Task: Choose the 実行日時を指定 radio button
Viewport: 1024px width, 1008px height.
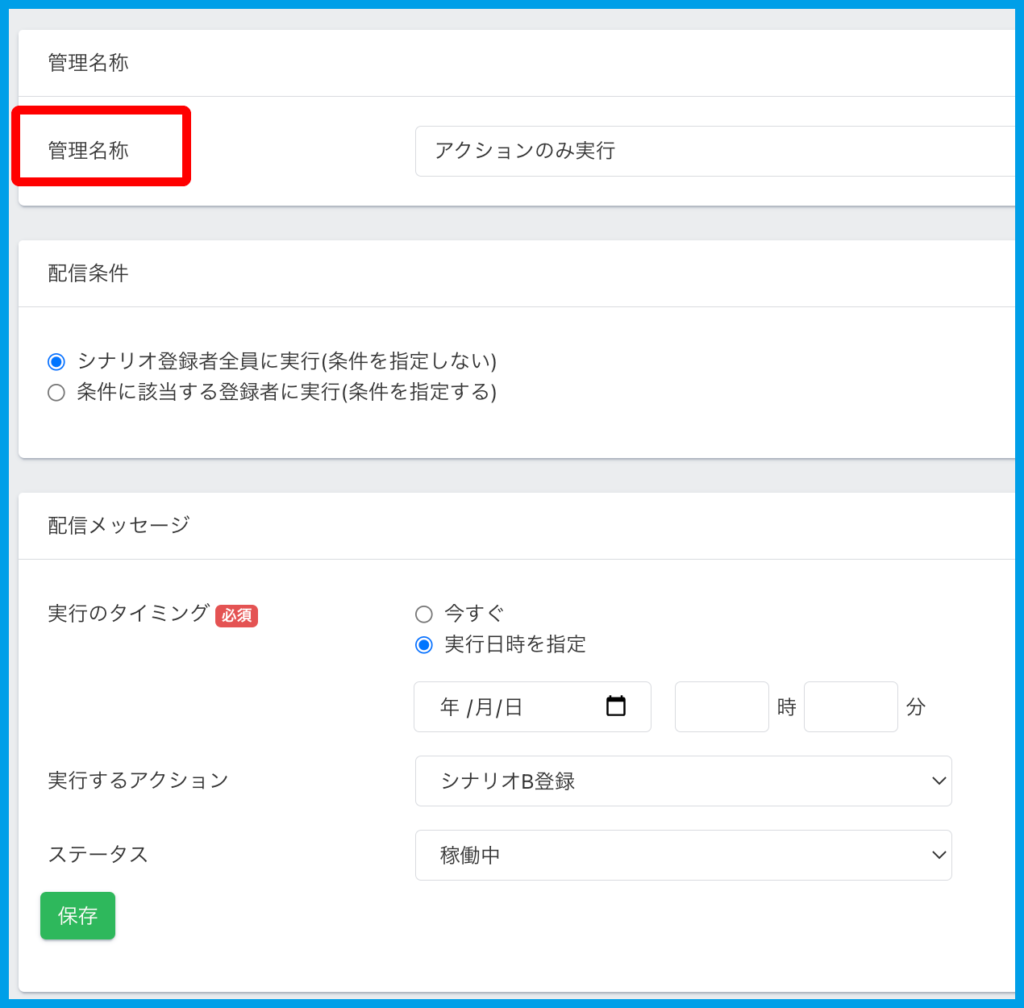Action: [424, 645]
